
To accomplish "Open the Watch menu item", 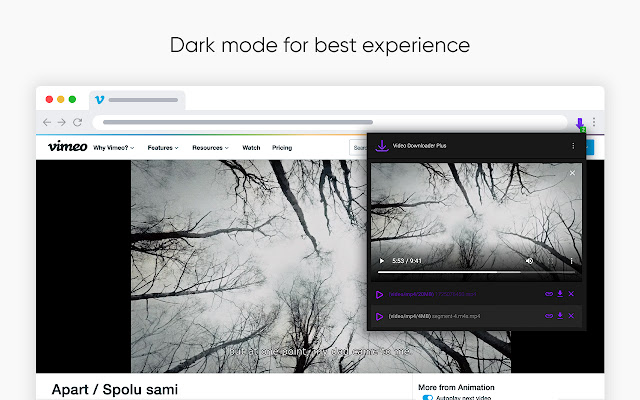I will [x=251, y=148].
